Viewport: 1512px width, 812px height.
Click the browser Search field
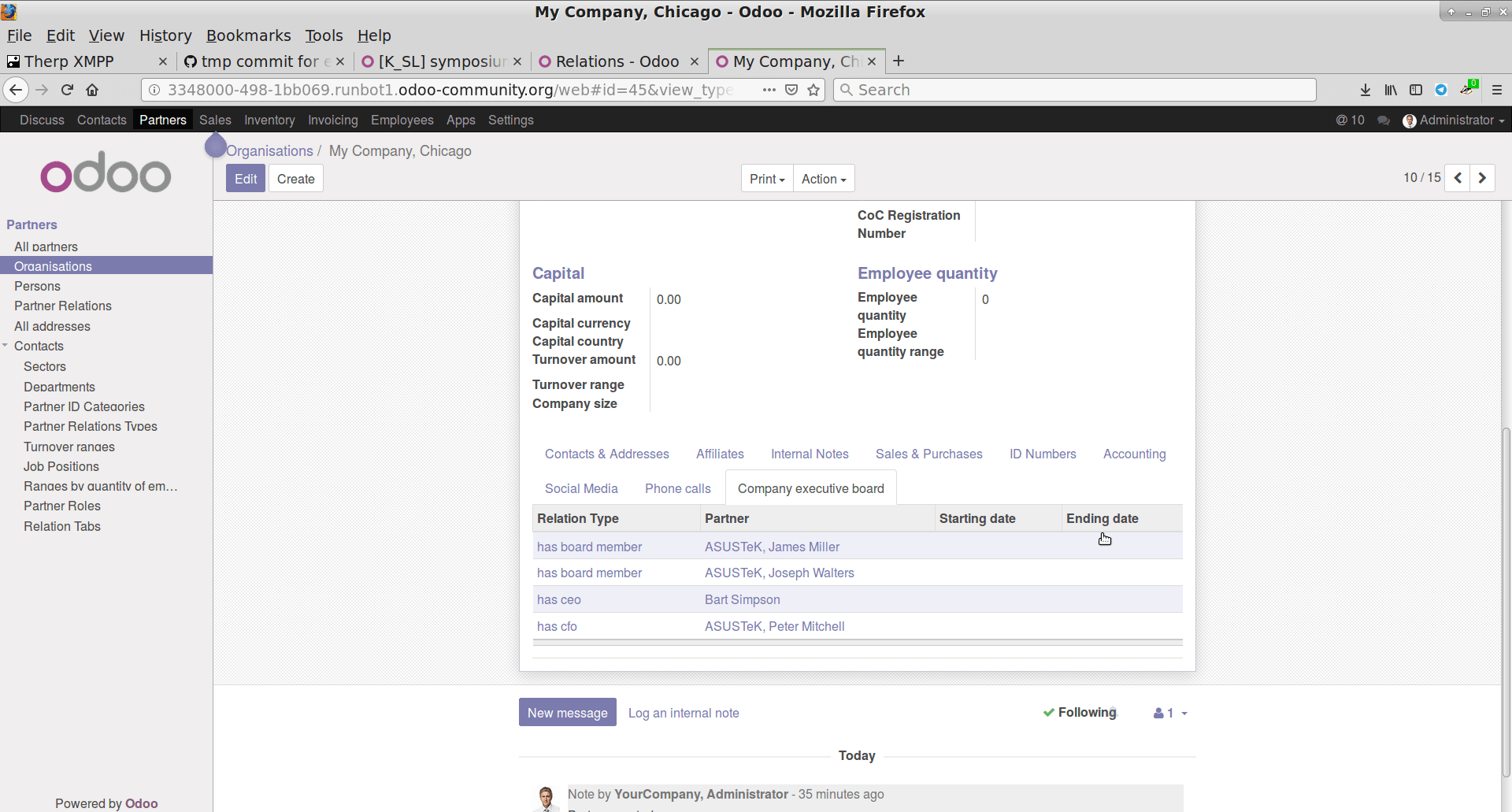(x=1075, y=90)
